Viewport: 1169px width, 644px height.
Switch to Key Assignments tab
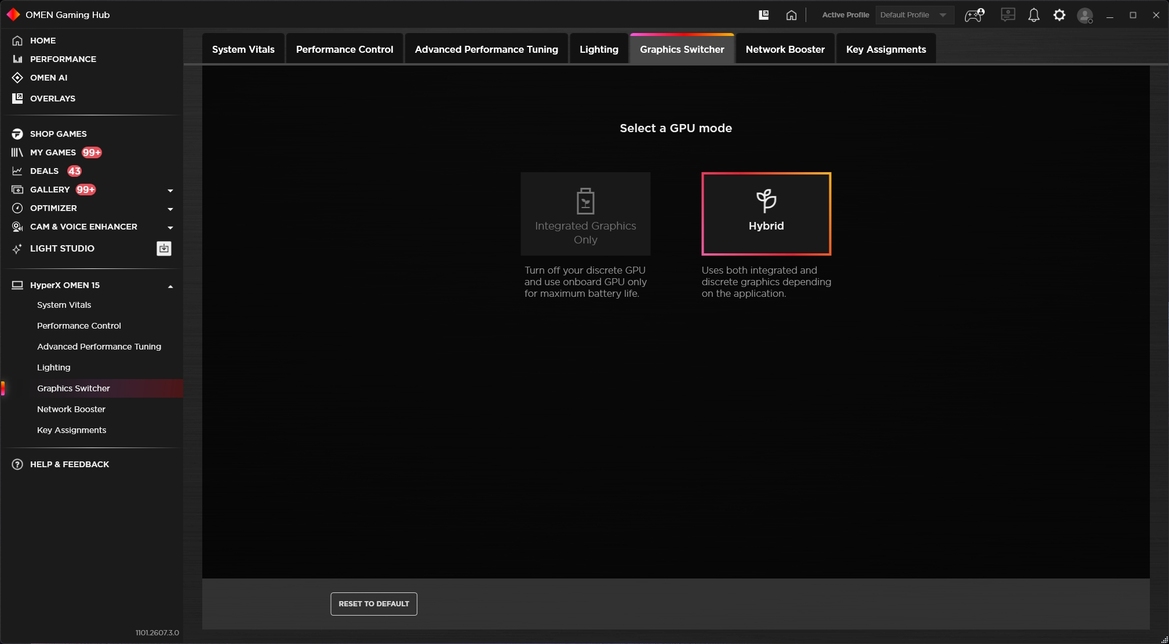click(x=886, y=49)
